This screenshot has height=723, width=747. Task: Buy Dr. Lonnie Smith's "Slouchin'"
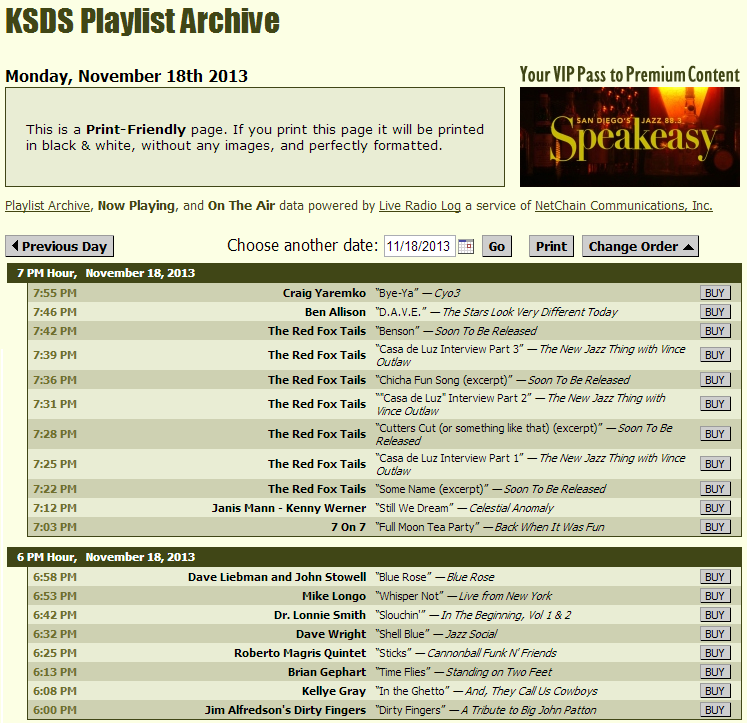715,615
